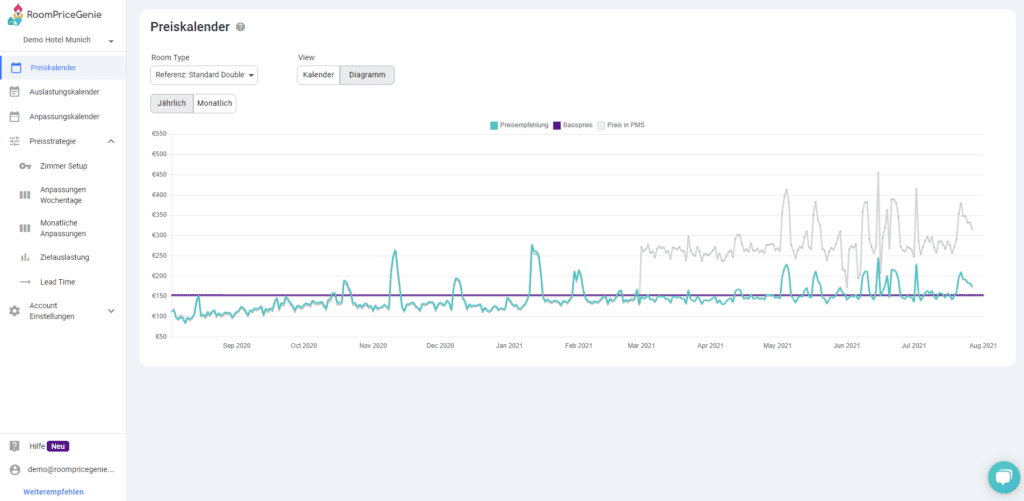Toggle Preisempfehlung legend color swatch
Screen dimensions: 1024x501
click(x=494, y=125)
